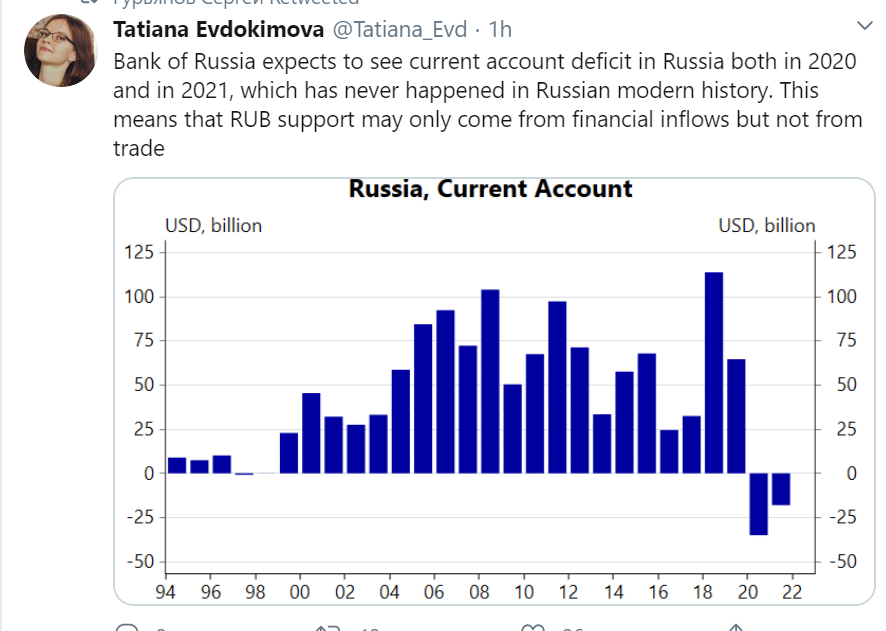The height and width of the screenshot is (631, 886).
Task: Click the left USD, billion axis label
Action: click(x=213, y=226)
